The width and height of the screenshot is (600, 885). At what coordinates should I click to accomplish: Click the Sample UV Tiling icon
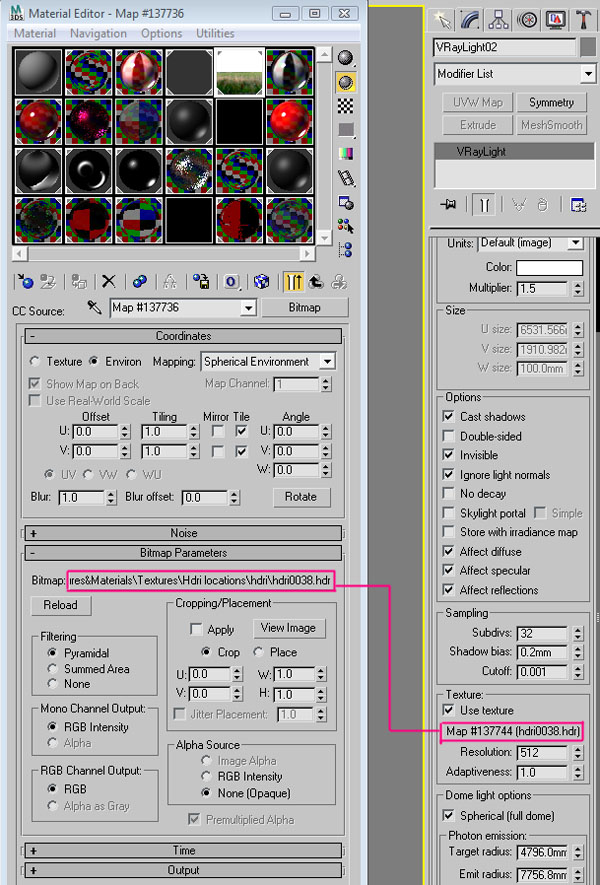[x=345, y=130]
